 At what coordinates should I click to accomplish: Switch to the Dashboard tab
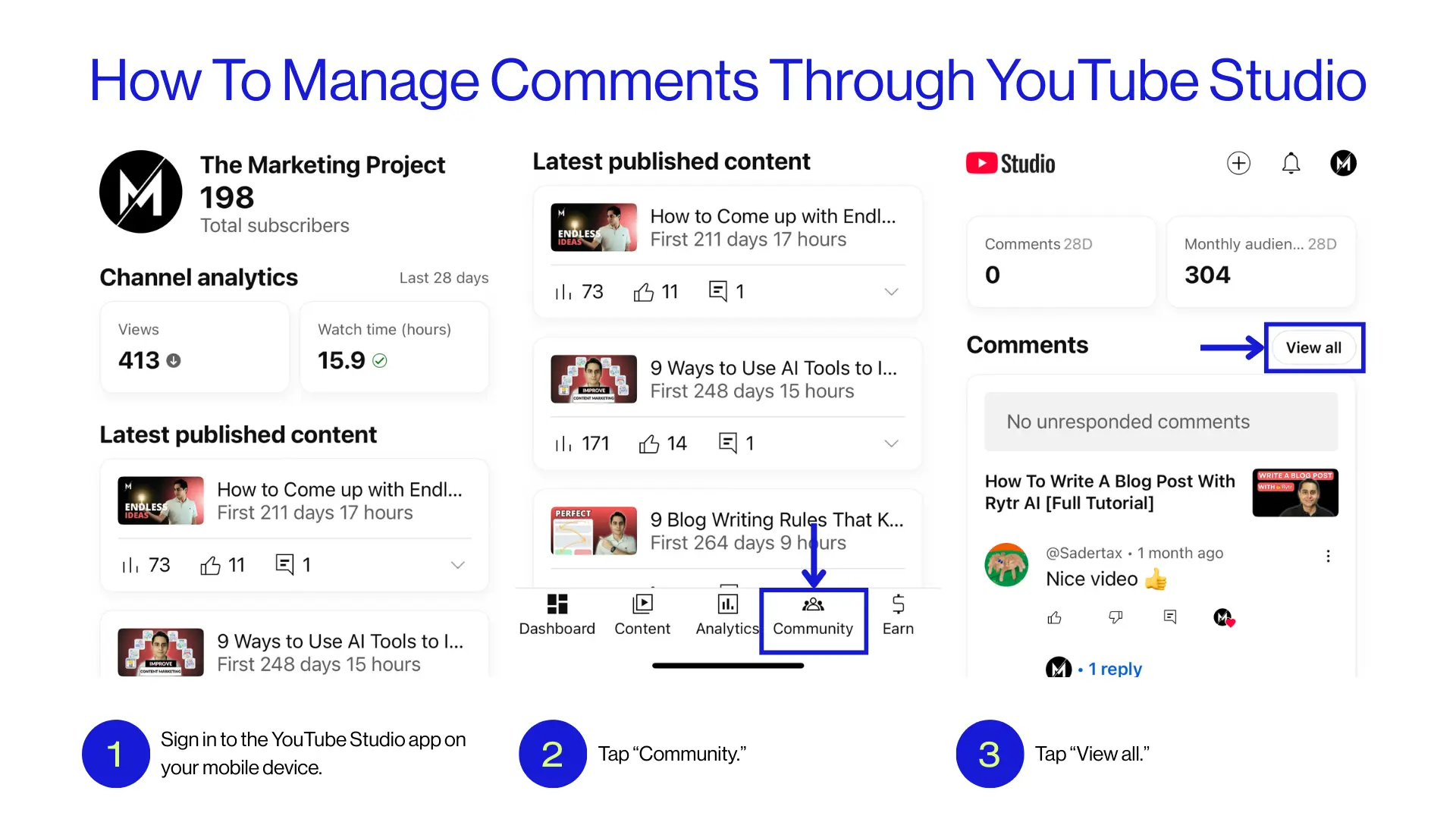coord(557,615)
